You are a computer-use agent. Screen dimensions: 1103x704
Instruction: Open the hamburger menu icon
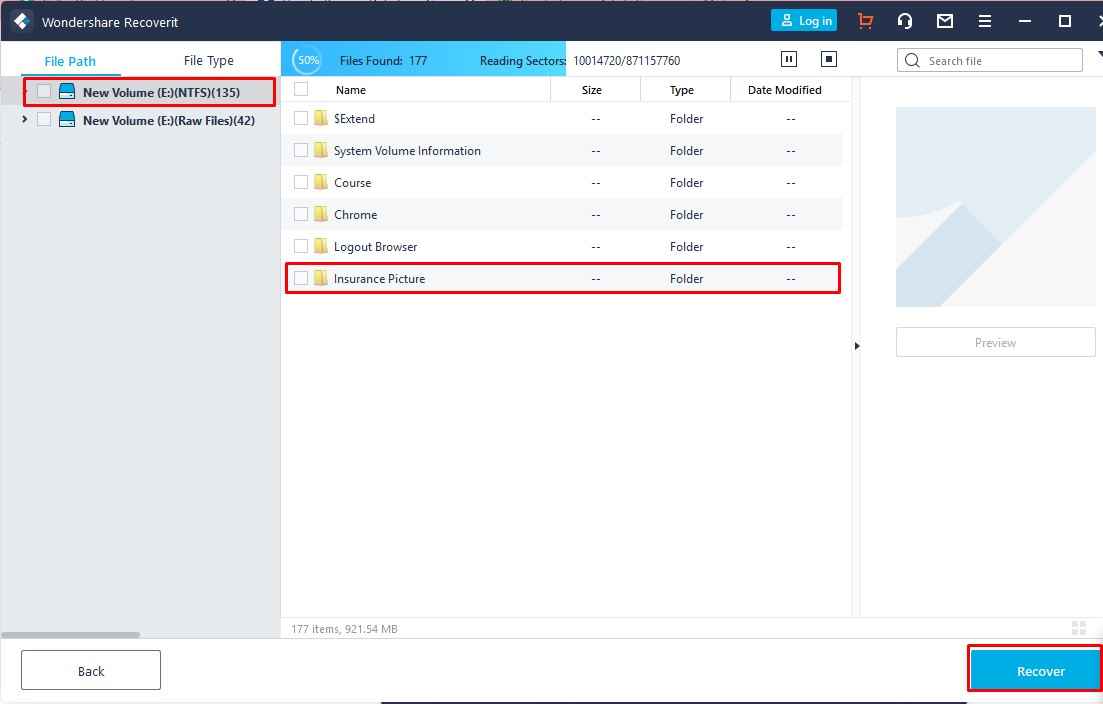pos(985,21)
